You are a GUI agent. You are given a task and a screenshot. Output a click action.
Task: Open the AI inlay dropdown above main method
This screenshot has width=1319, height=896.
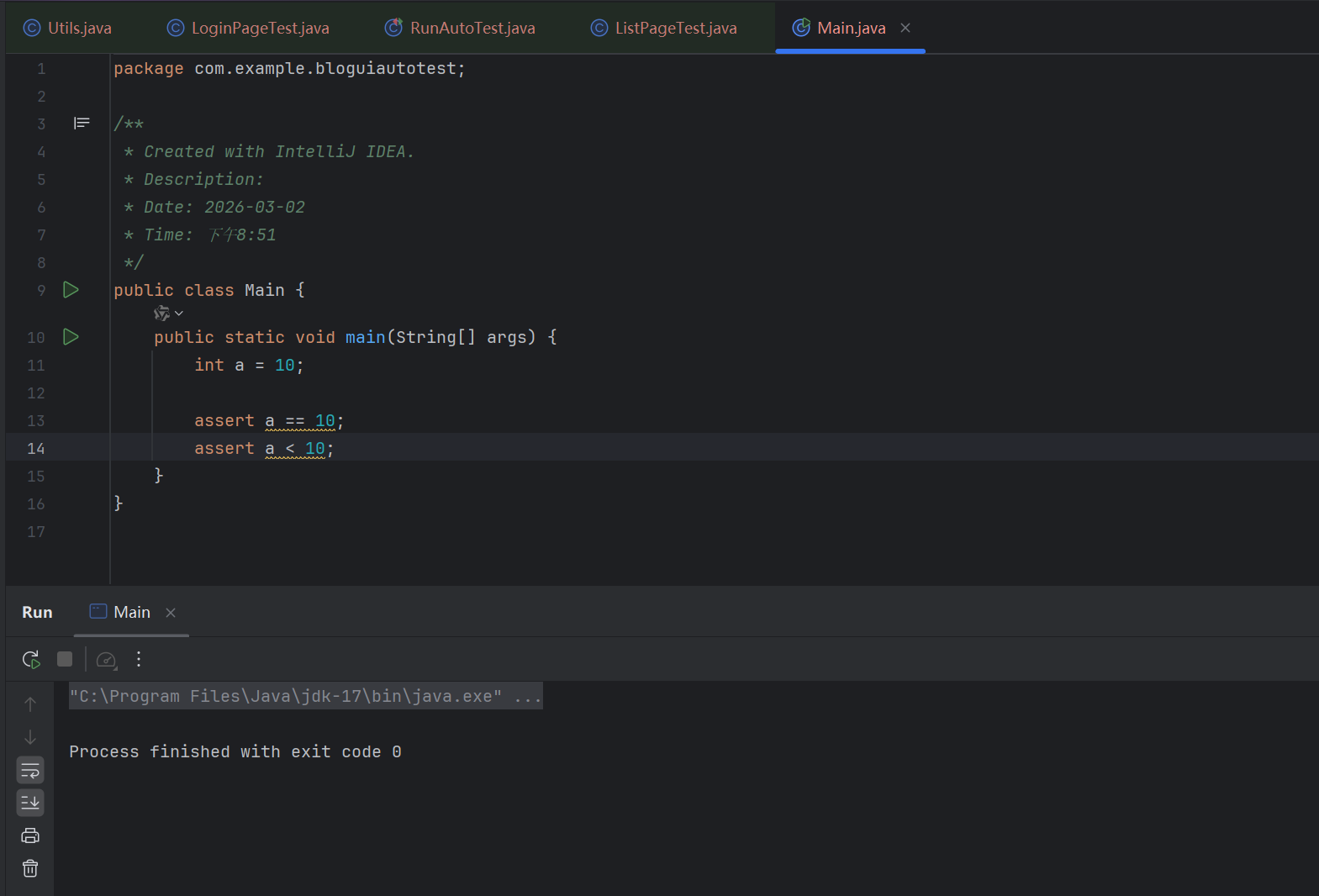point(169,314)
